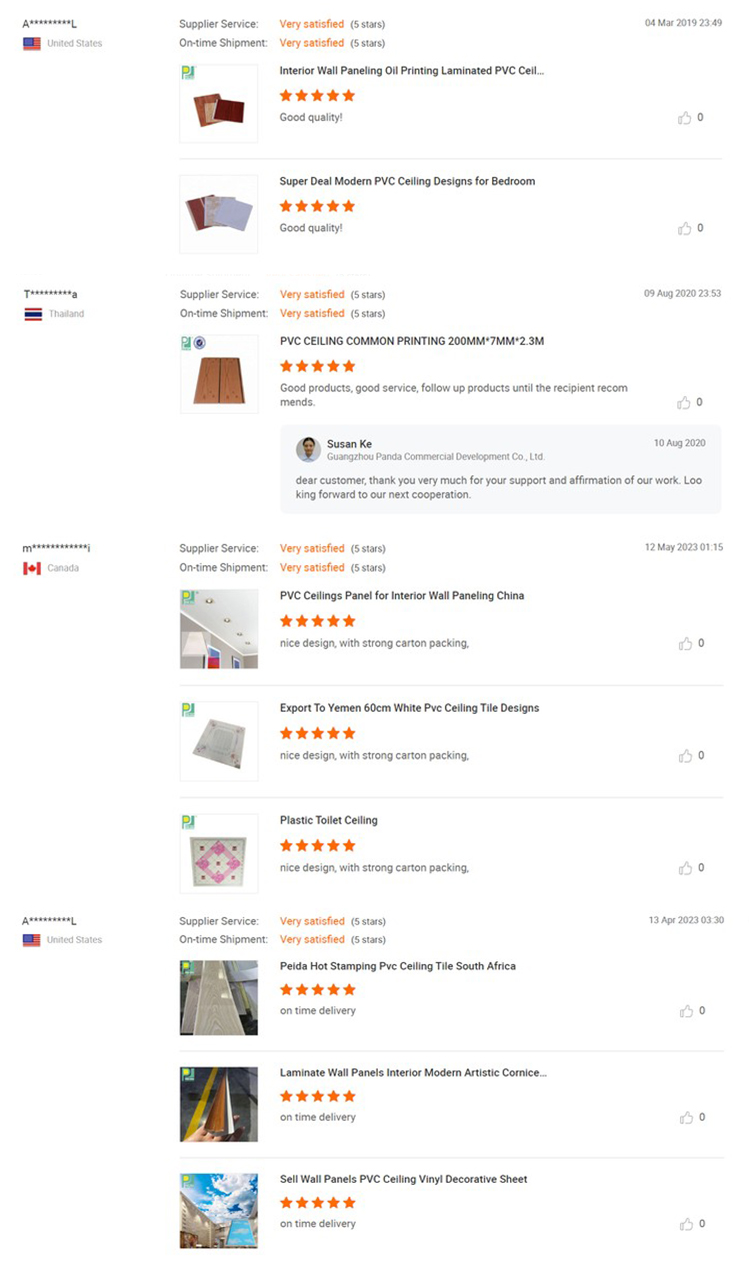
Task: Click the wood-grain PVC CEILING COMMON PRINTING thumbnail
Action: click(218, 373)
